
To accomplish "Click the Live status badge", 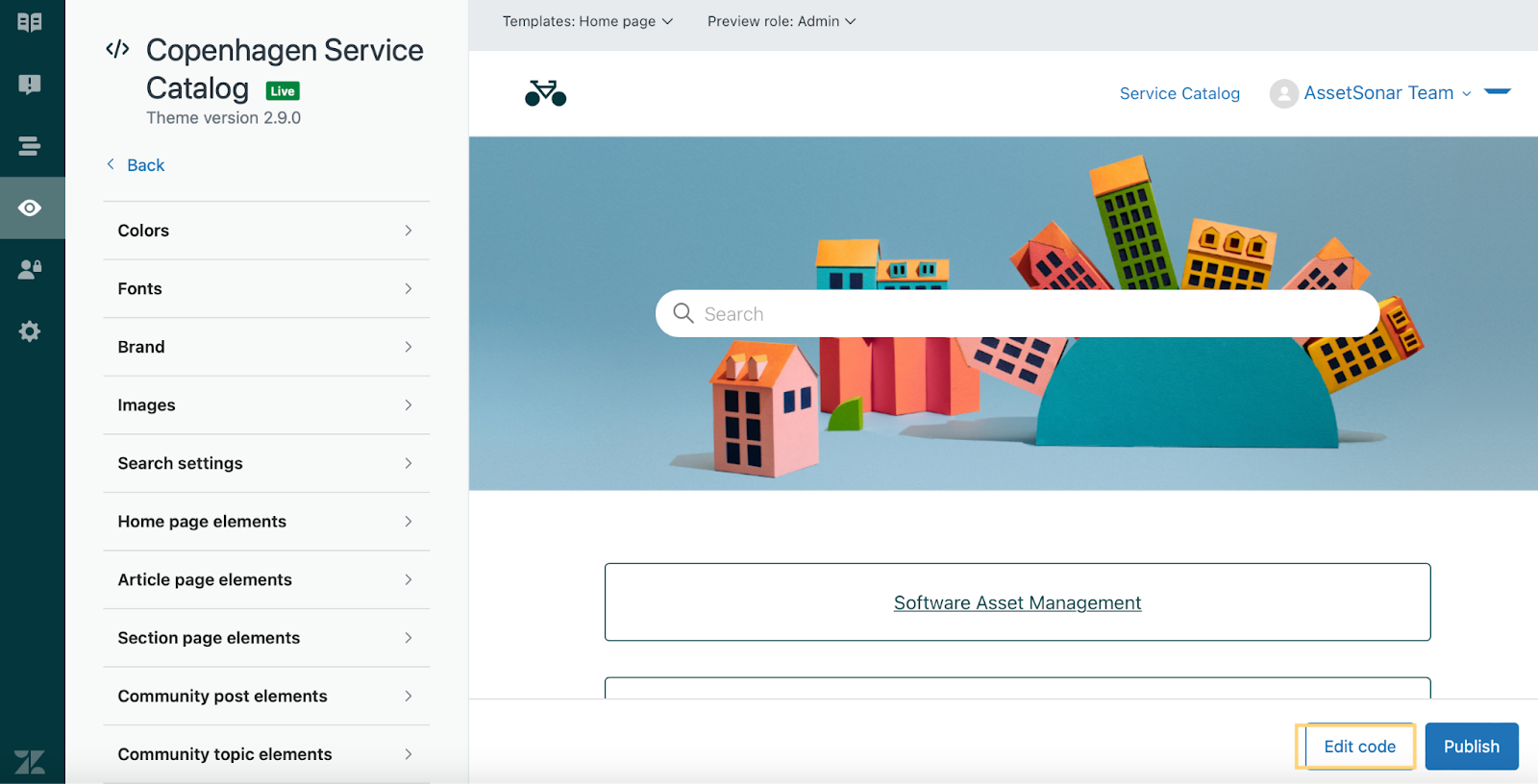I will coord(283,91).
